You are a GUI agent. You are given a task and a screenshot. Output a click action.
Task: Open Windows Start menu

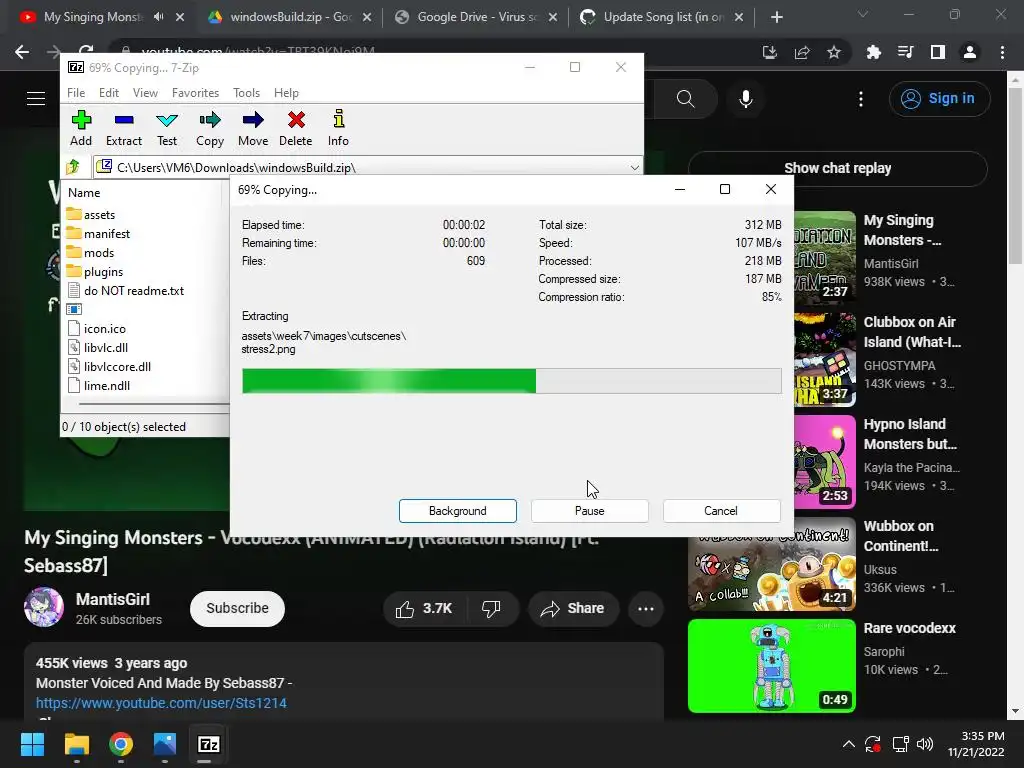pyautogui.click(x=32, y=744)
